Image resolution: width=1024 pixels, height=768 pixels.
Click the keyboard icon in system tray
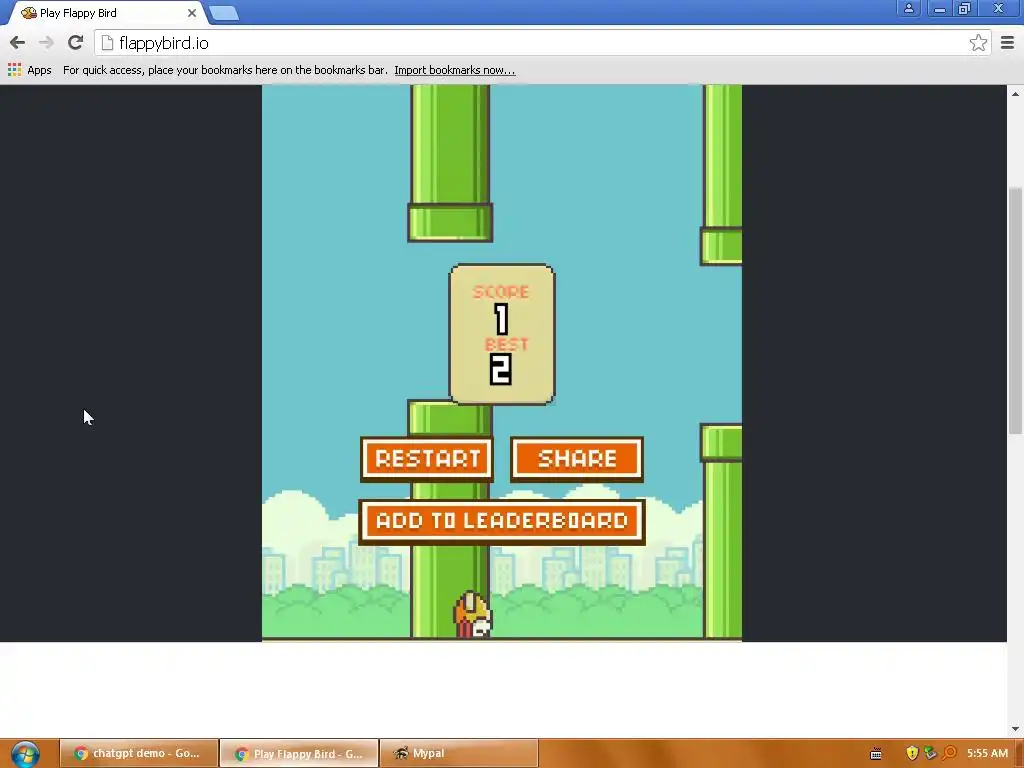(x=876, y=754)
